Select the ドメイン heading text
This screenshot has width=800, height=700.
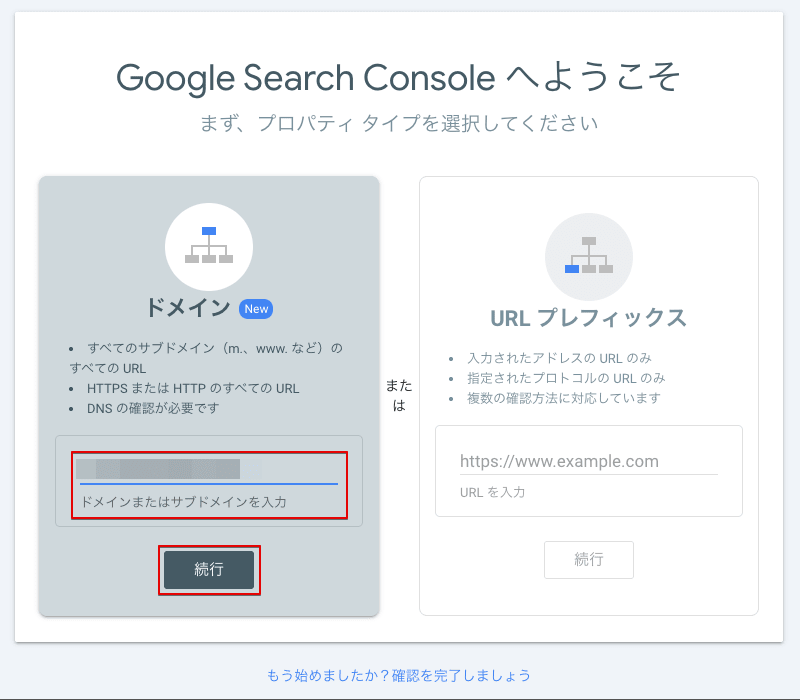[x=188, y=308]
